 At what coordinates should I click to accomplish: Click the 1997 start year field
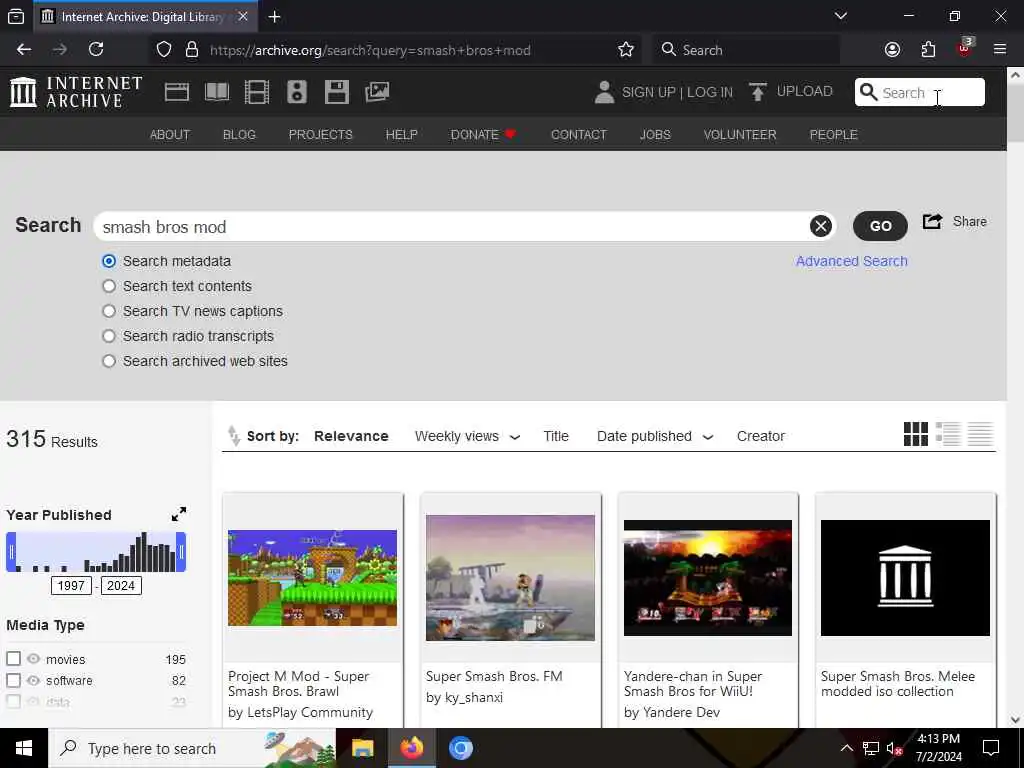(71, 585)
